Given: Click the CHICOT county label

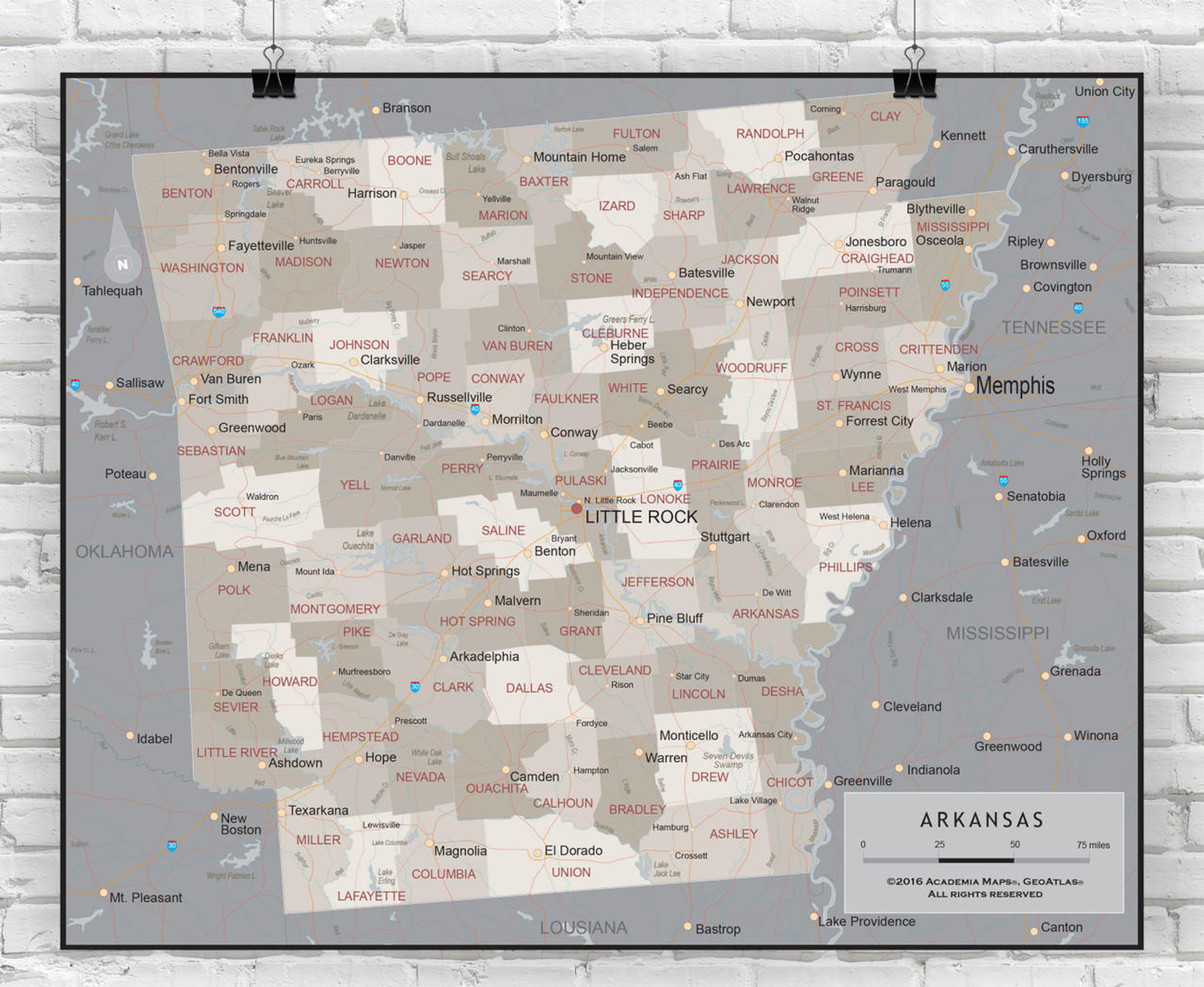Looking at the screenshot, I should click(x=790, y=782).
